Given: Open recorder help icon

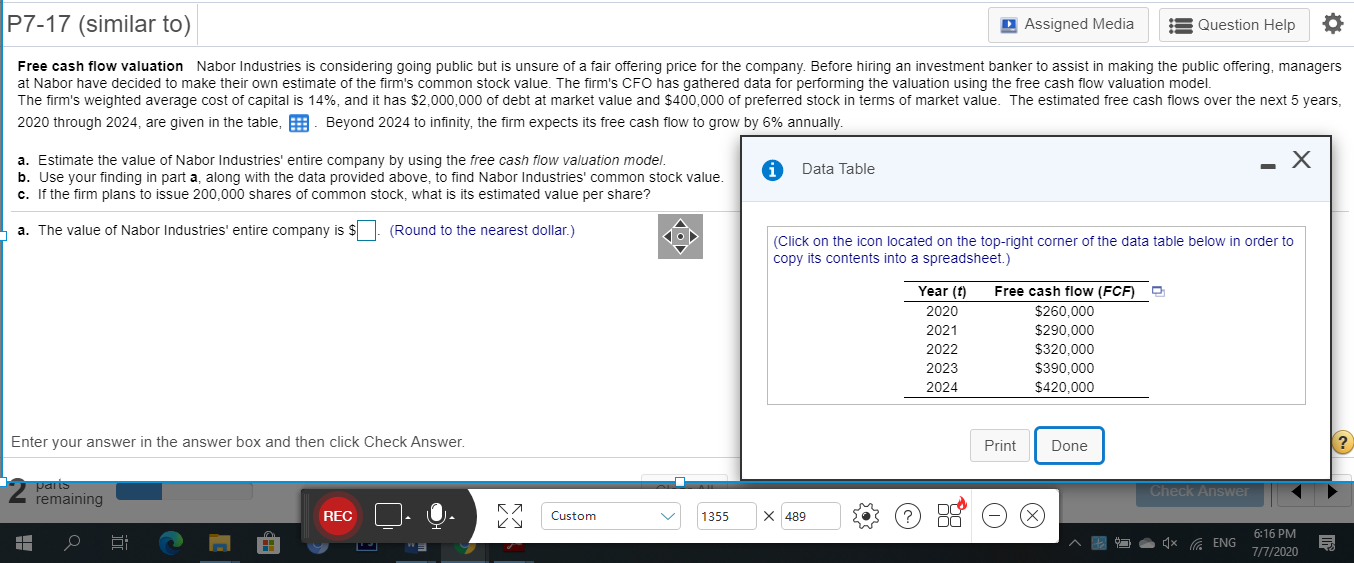Looking at the screenshot, I should point(907,516).
